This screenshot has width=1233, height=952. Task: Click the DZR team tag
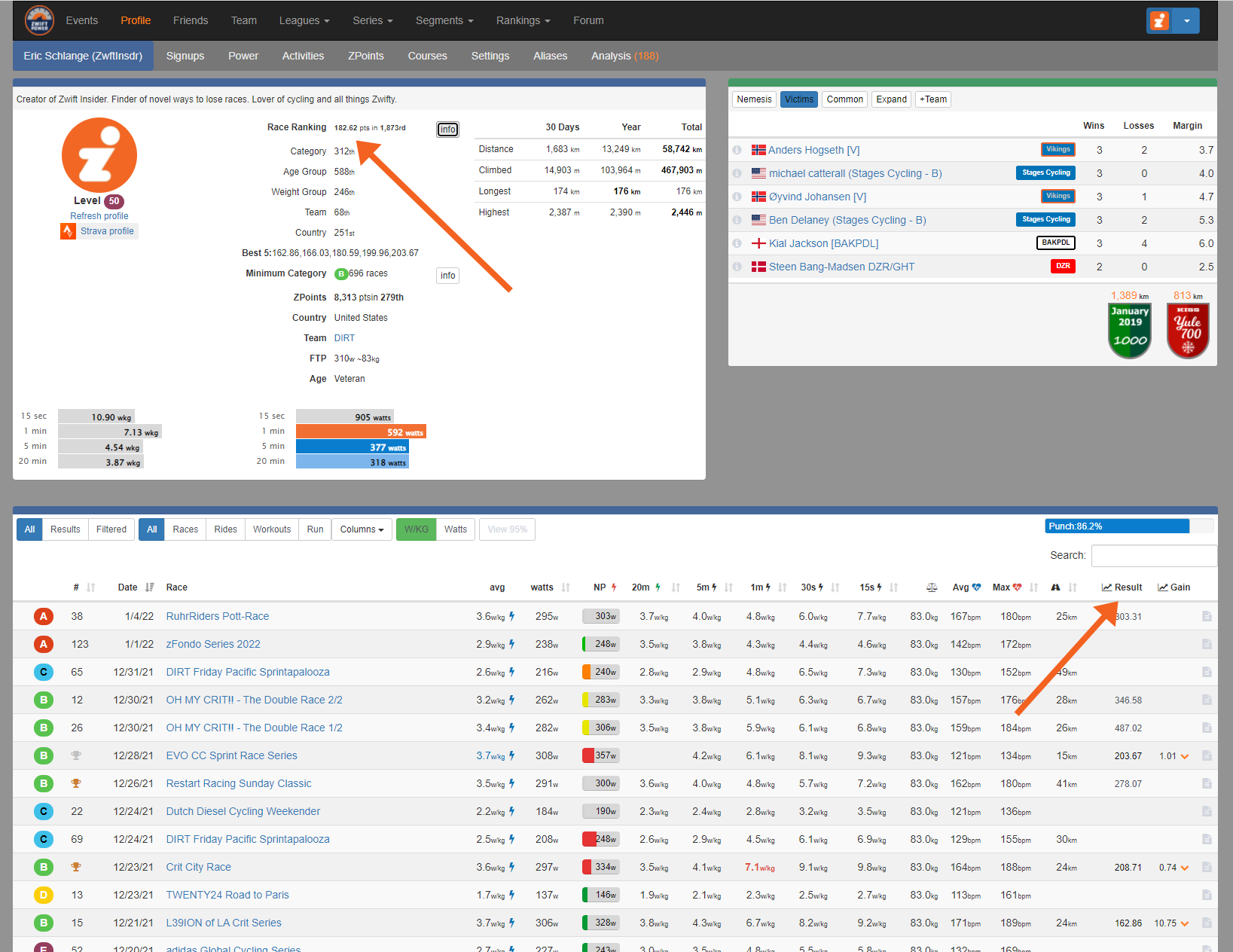click(1063, 266)
